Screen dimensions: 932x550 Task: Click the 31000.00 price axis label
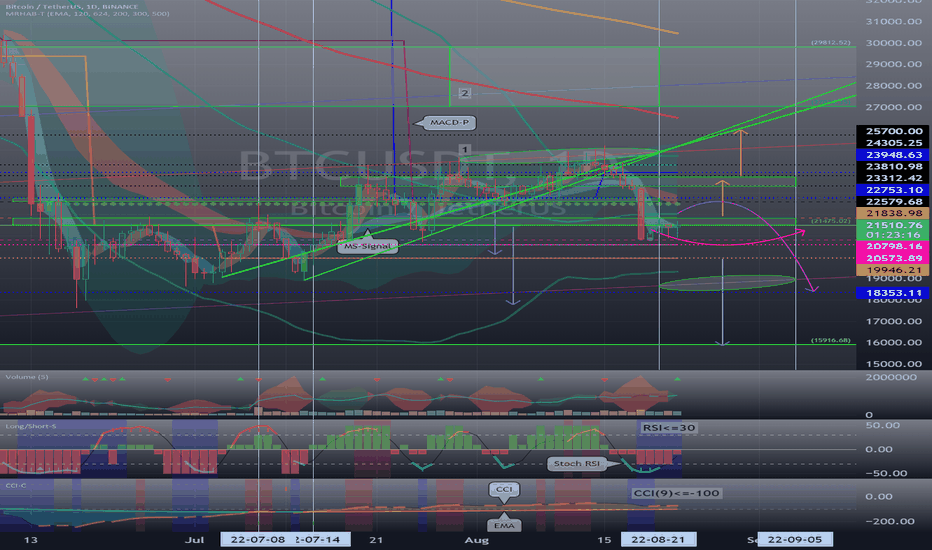click(x=894, y=21)
